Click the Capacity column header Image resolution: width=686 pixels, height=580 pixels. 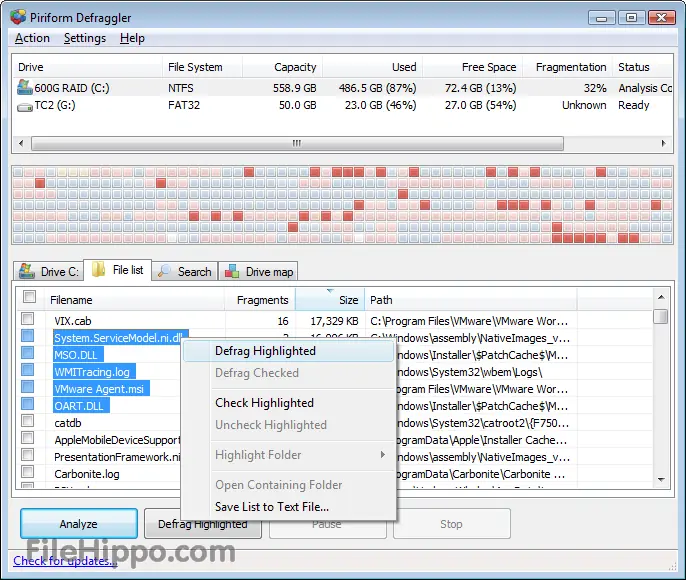click(x=283, y=67)
